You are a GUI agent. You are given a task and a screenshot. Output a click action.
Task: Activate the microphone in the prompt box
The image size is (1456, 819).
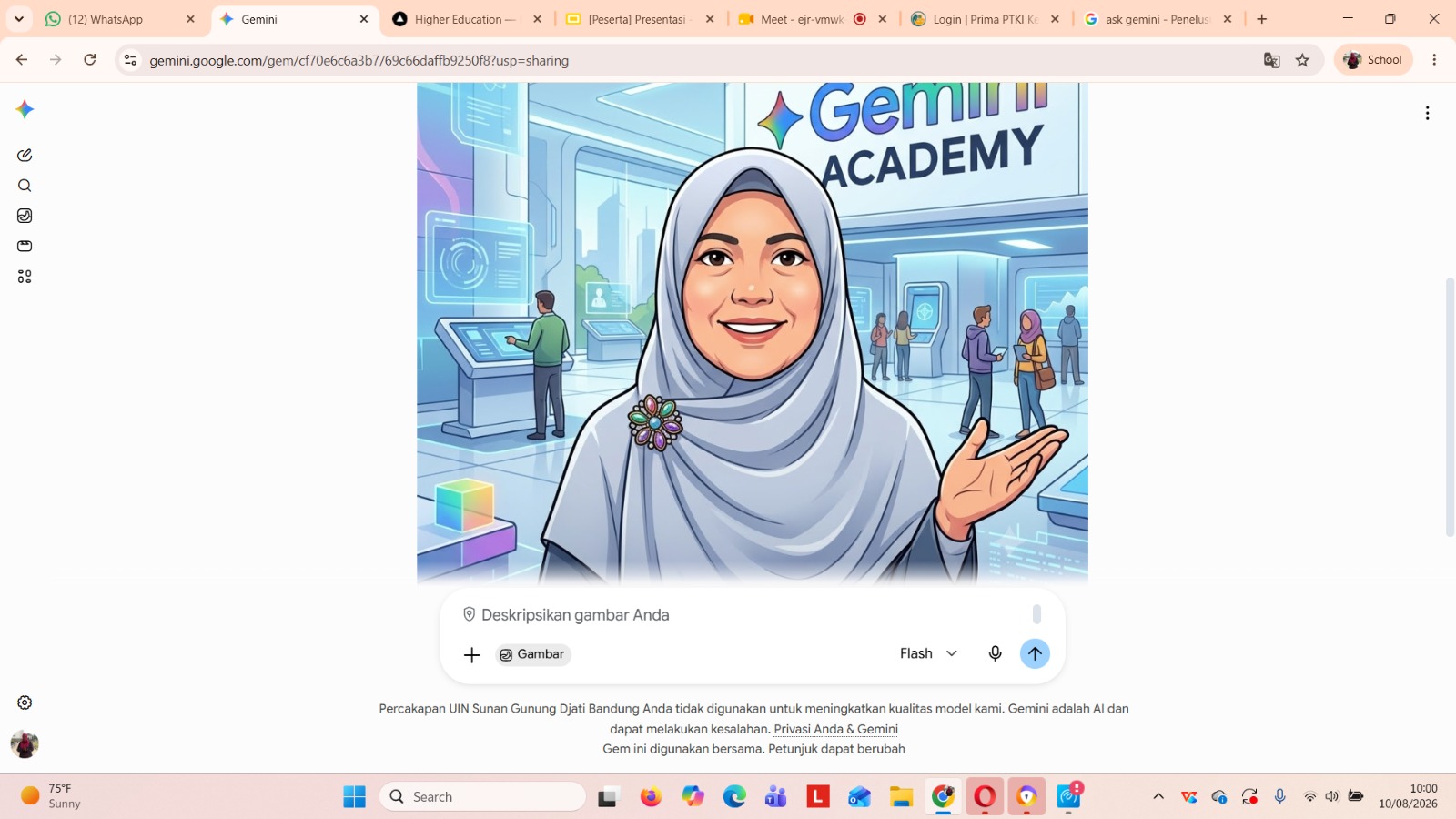[x=995, y=653]
